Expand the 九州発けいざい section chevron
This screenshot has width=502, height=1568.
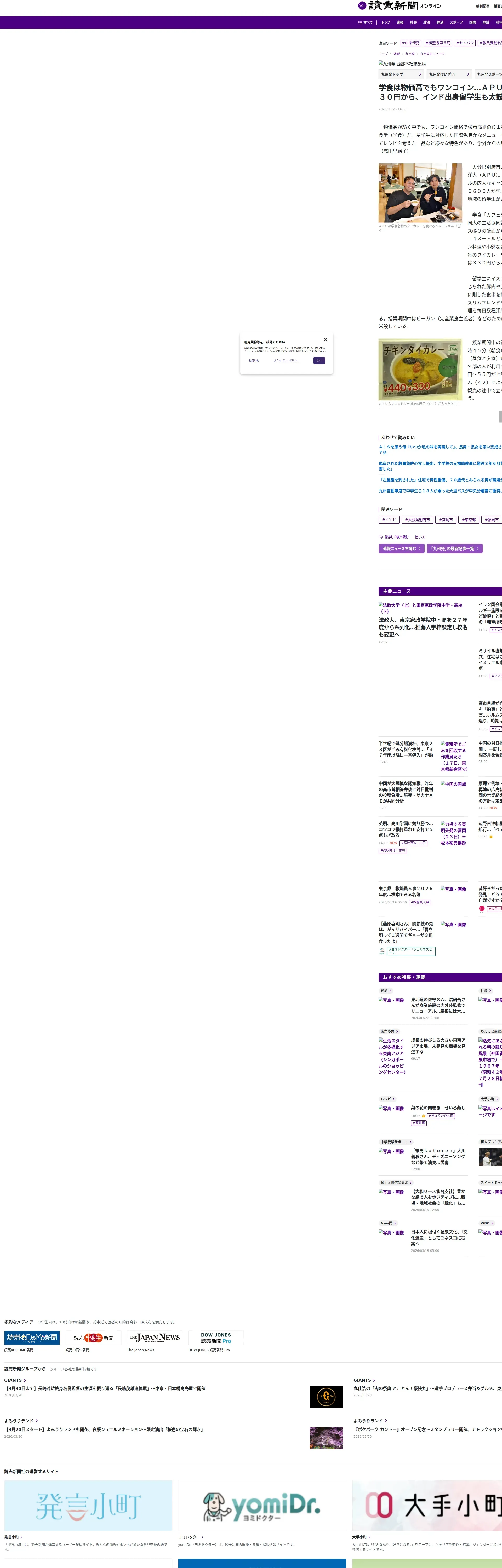[468, 74]
